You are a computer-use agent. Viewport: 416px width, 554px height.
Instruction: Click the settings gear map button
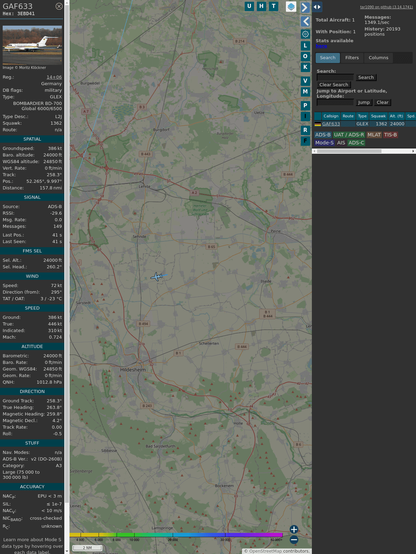click(305, 34)
